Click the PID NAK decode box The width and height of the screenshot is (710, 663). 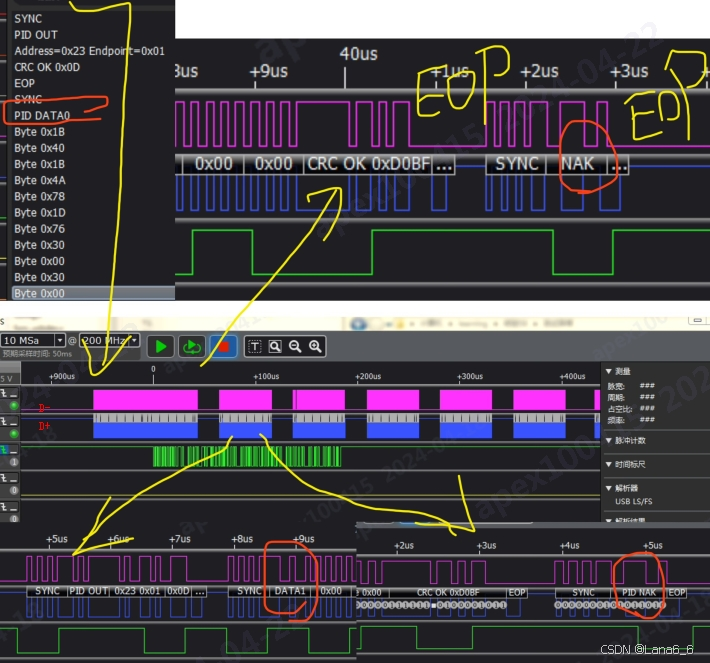click(x=638, y=592)
